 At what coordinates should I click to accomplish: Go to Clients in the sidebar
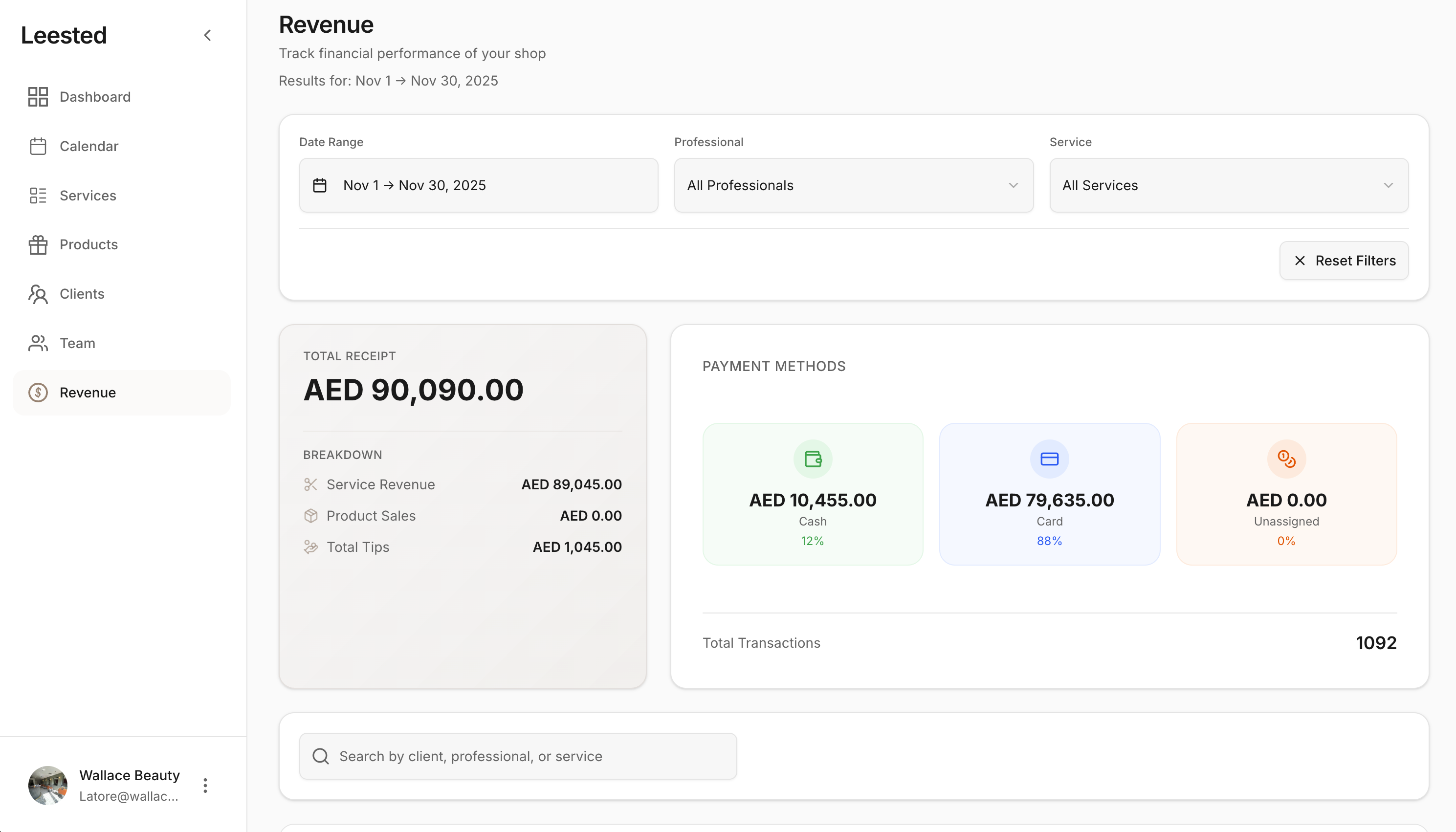[82, 294]
